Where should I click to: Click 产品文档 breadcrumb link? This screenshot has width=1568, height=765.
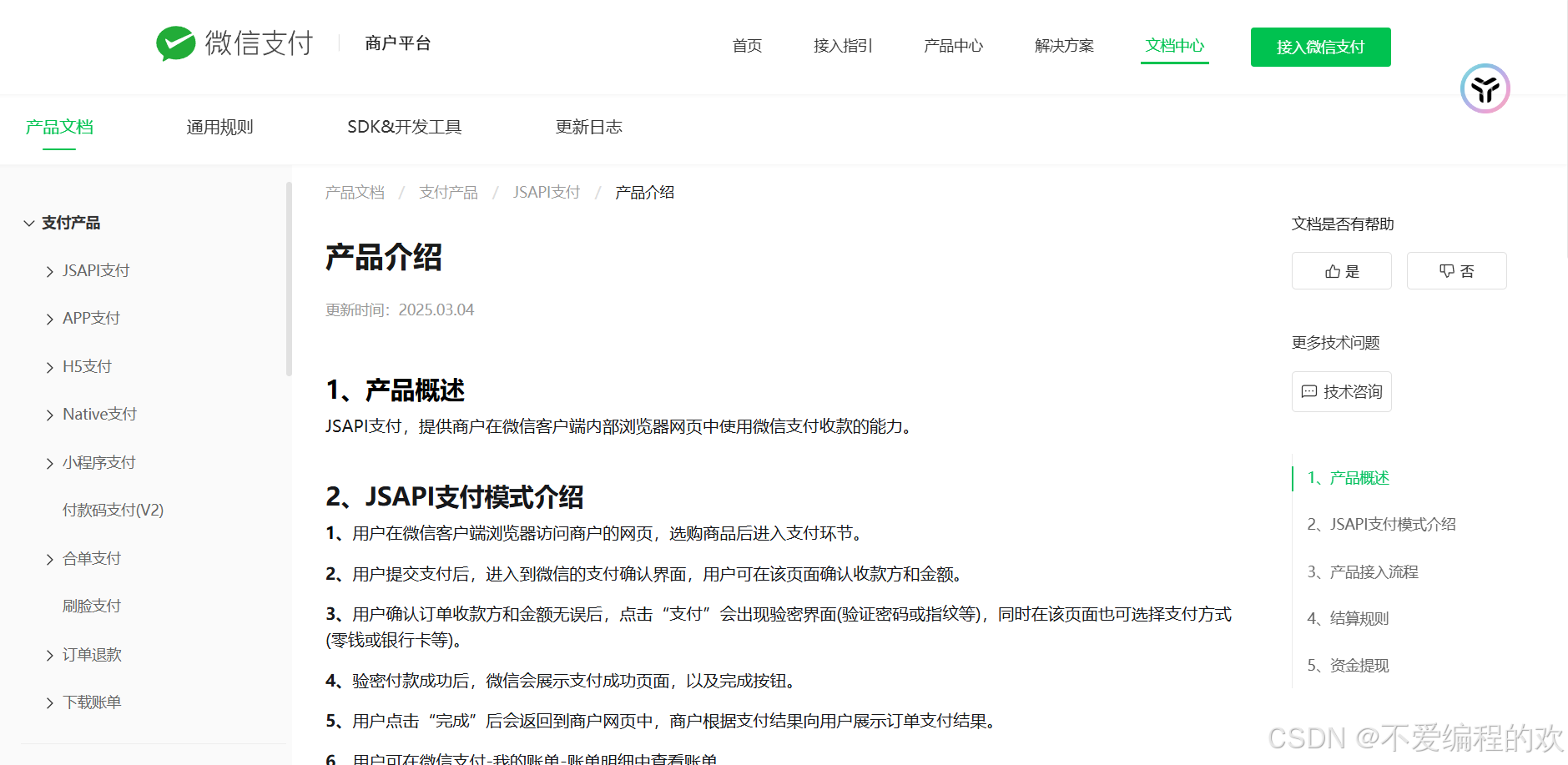355,193
